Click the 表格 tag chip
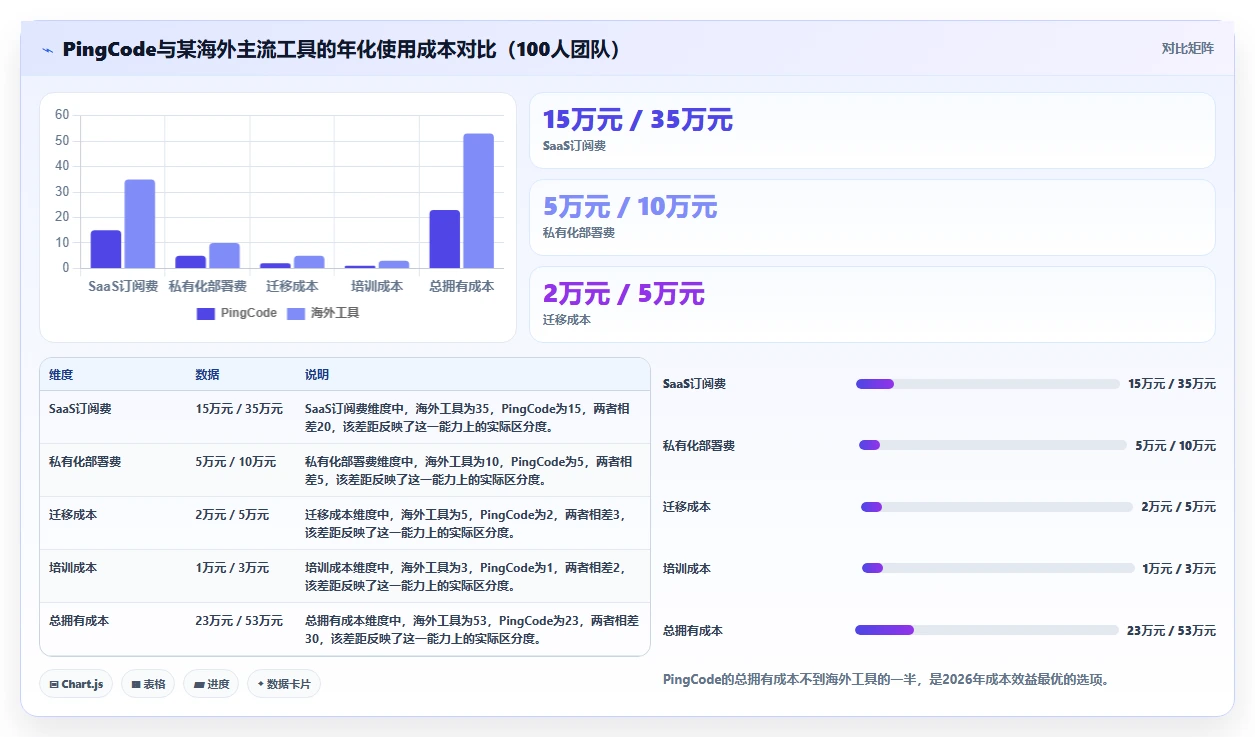 pos(148,684)
